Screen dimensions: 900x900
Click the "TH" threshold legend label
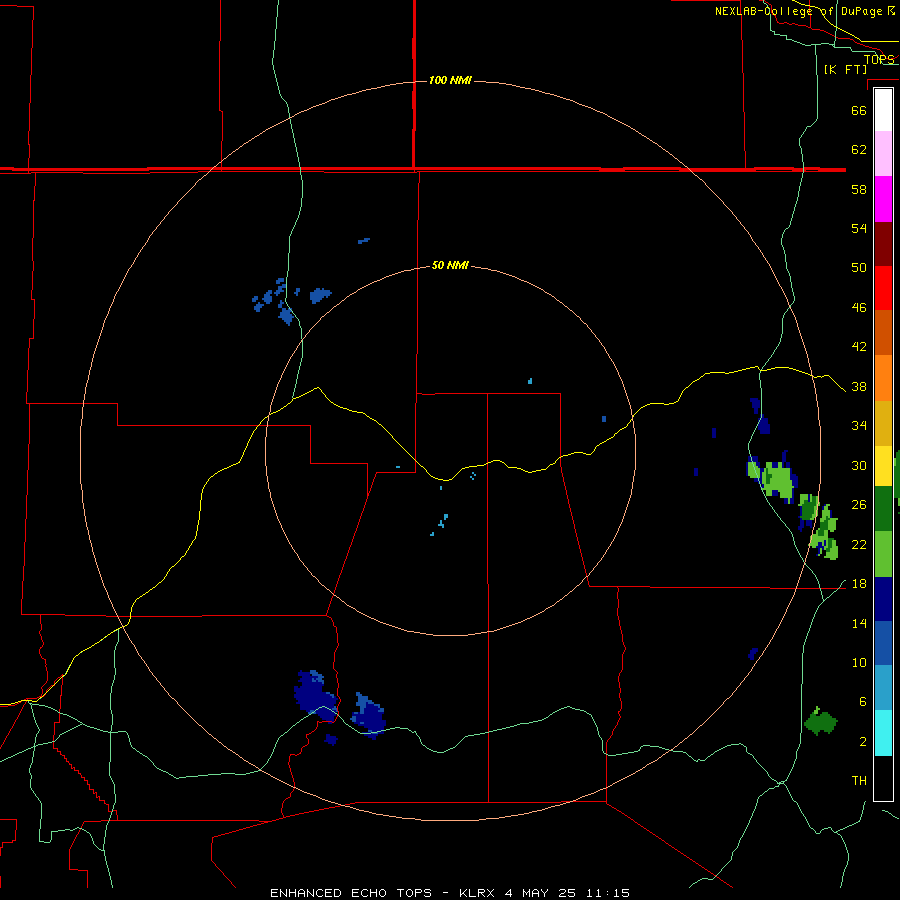click(x=859, y=781)
